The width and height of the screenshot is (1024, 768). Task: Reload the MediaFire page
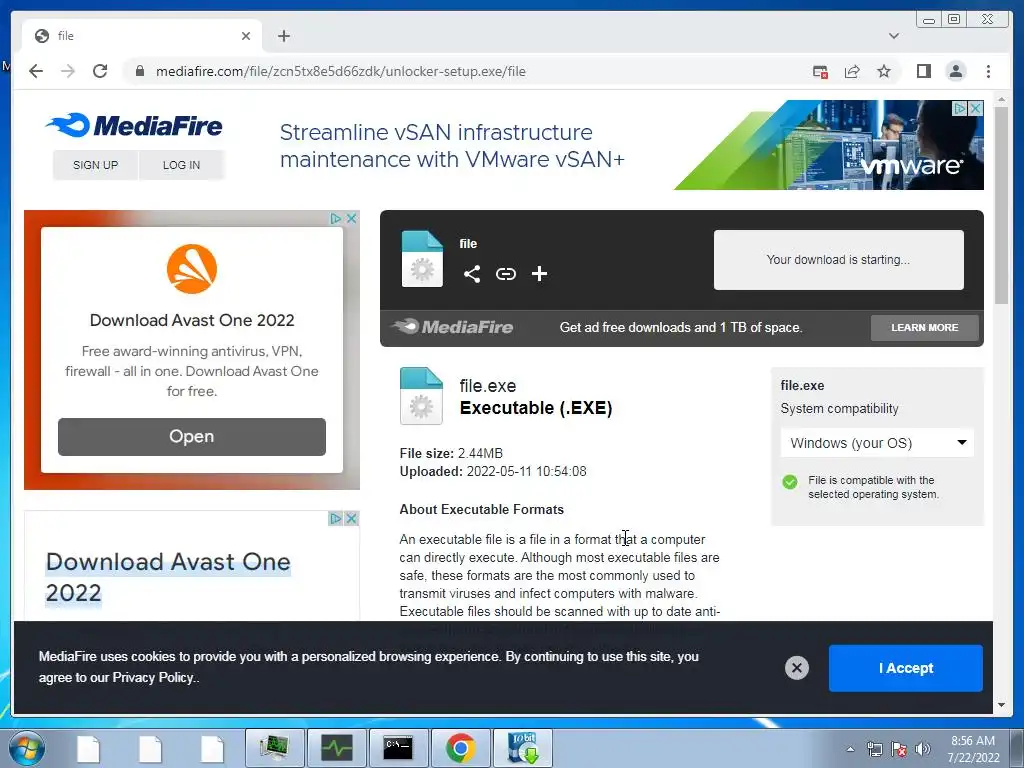(100, 71)
